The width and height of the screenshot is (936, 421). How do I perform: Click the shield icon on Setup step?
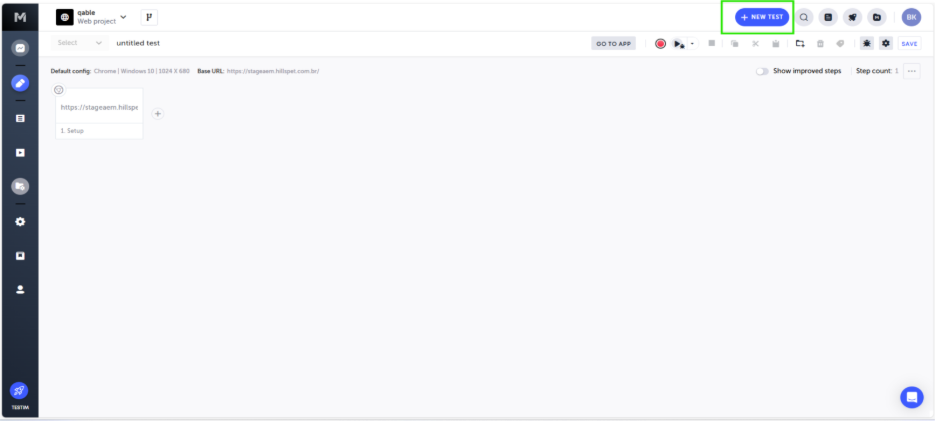click(x=58, y=90)
